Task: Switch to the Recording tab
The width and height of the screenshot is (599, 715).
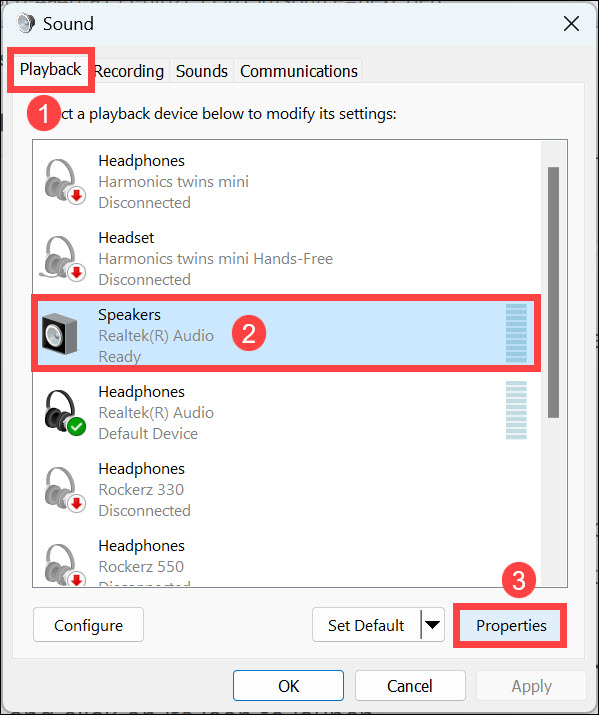Action: point(129,71)
